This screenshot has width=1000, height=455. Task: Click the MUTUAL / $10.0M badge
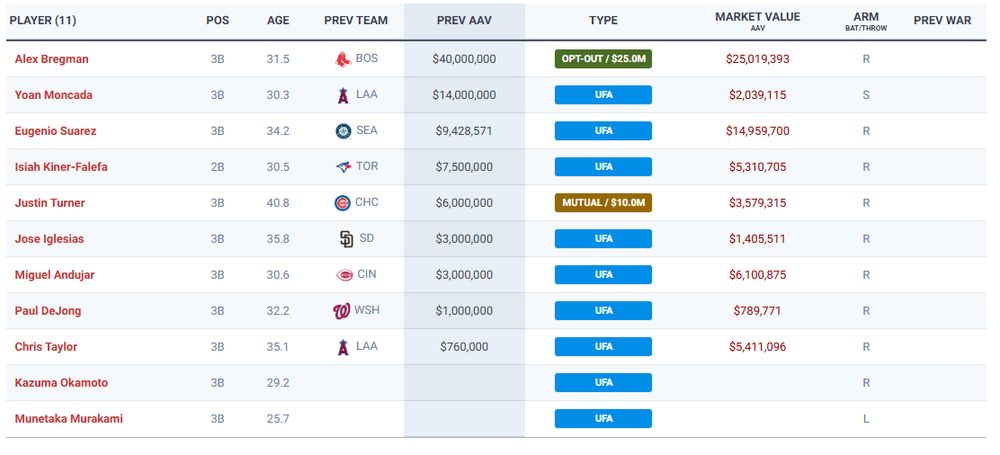[x=603, y=203]
